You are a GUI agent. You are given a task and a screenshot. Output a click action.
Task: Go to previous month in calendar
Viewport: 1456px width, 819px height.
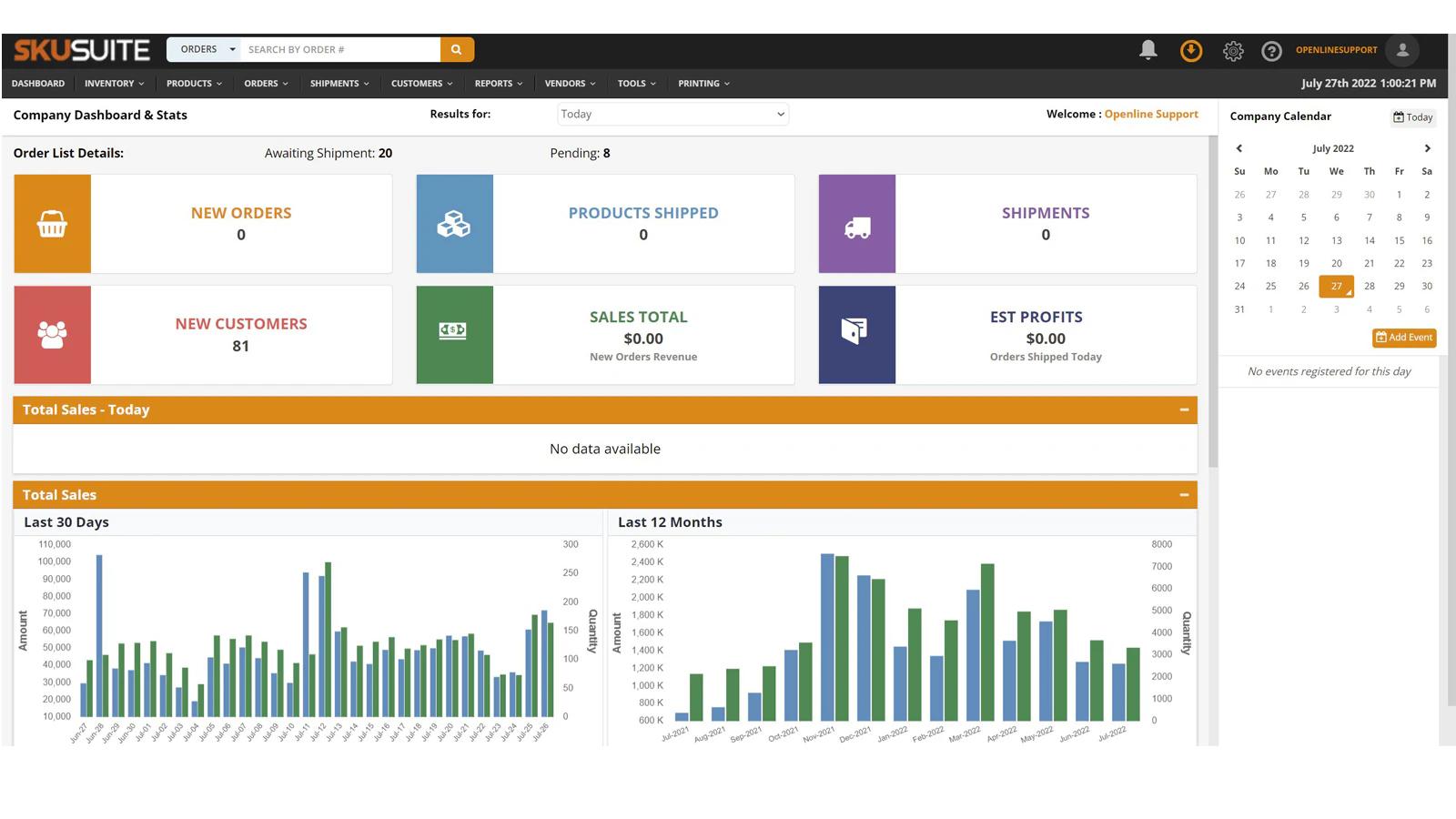click(1239, 148)
